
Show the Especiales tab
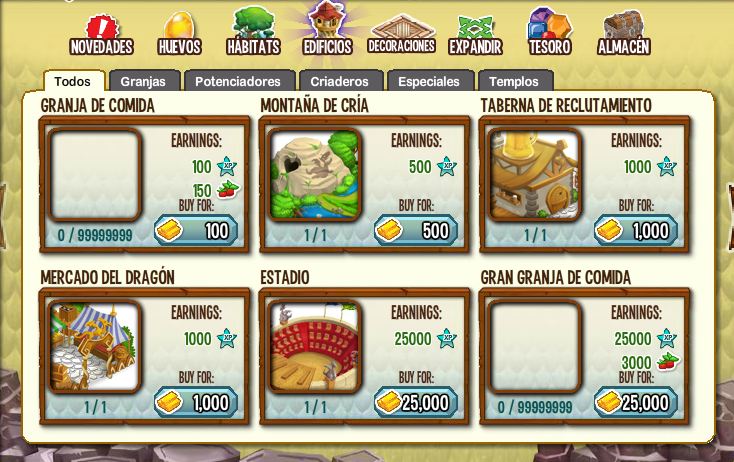click(x=429, y=81)
